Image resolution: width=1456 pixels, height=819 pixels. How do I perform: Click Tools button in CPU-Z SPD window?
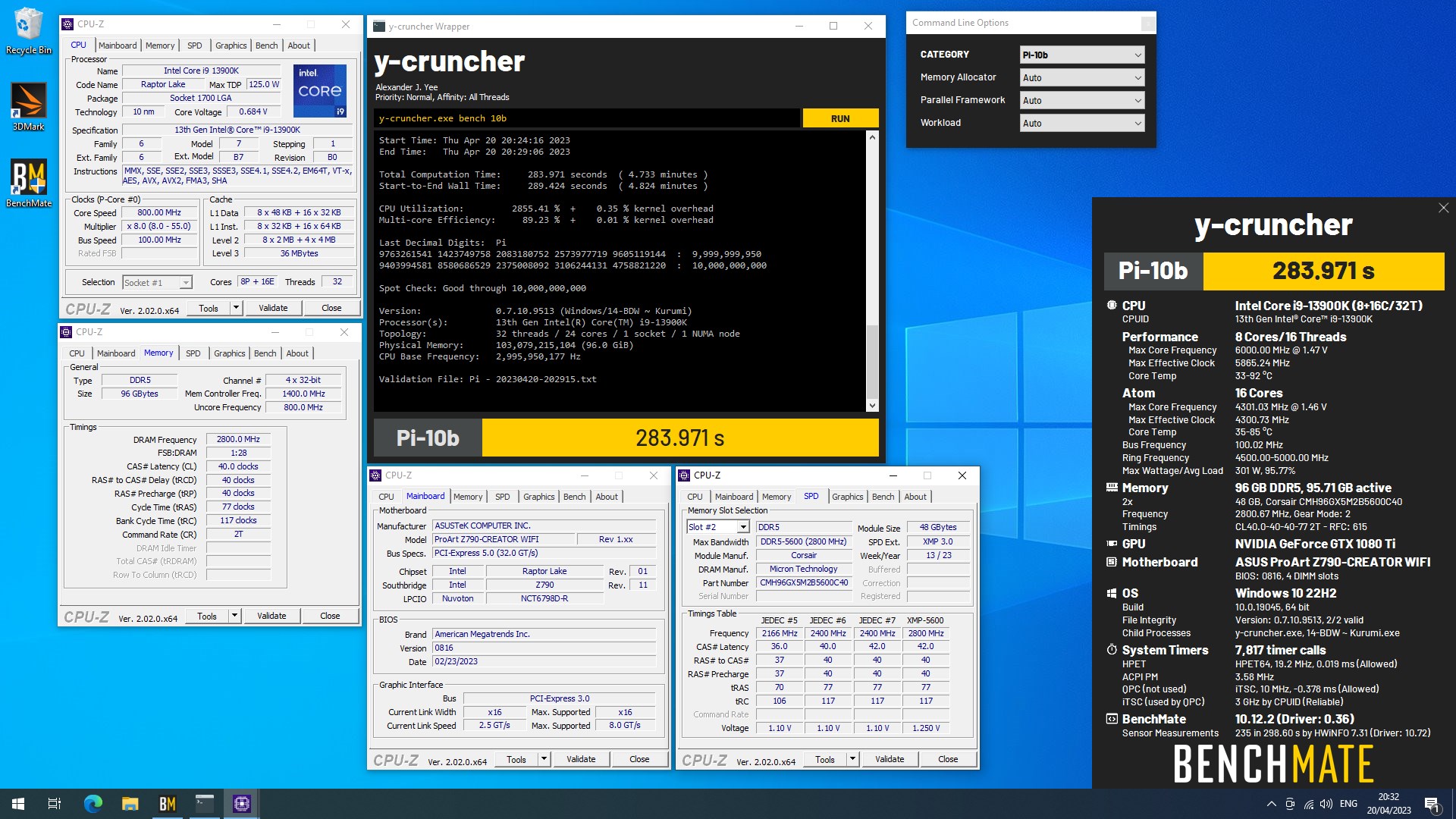(824, 759)
